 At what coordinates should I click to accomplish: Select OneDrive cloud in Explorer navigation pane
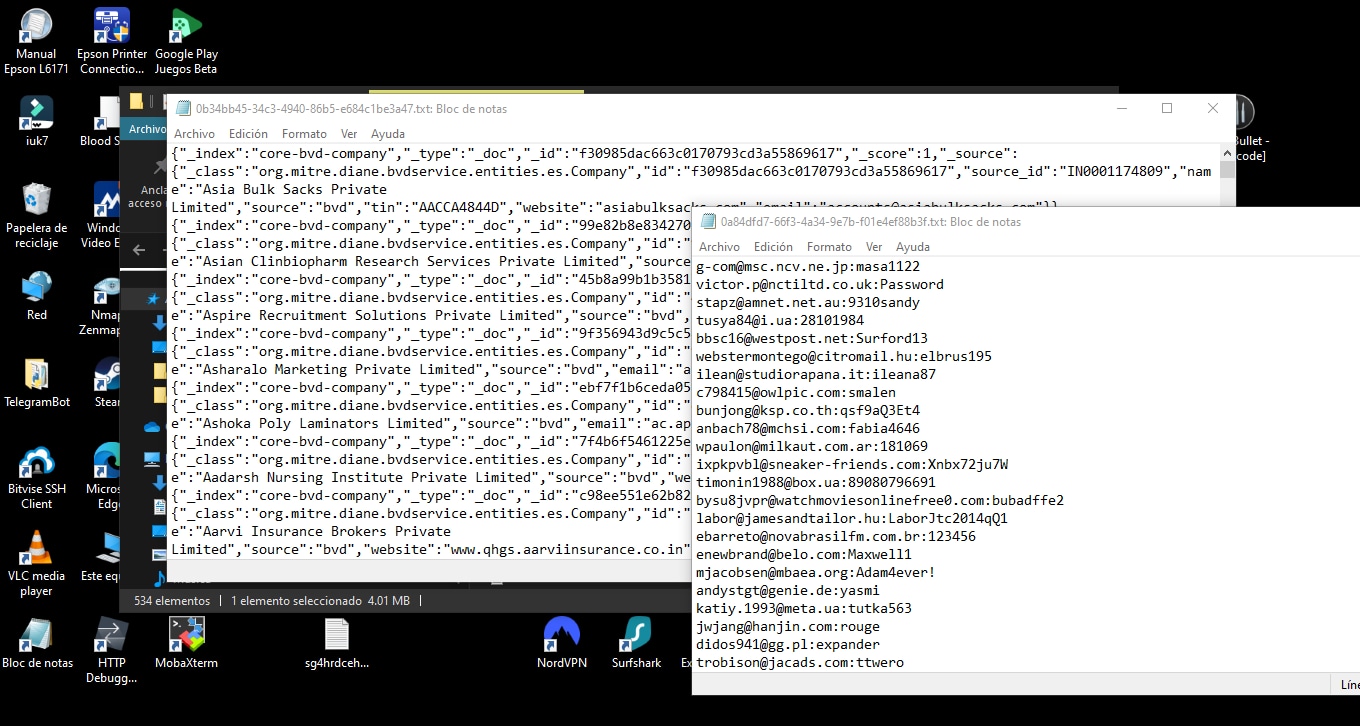[152, 427]
